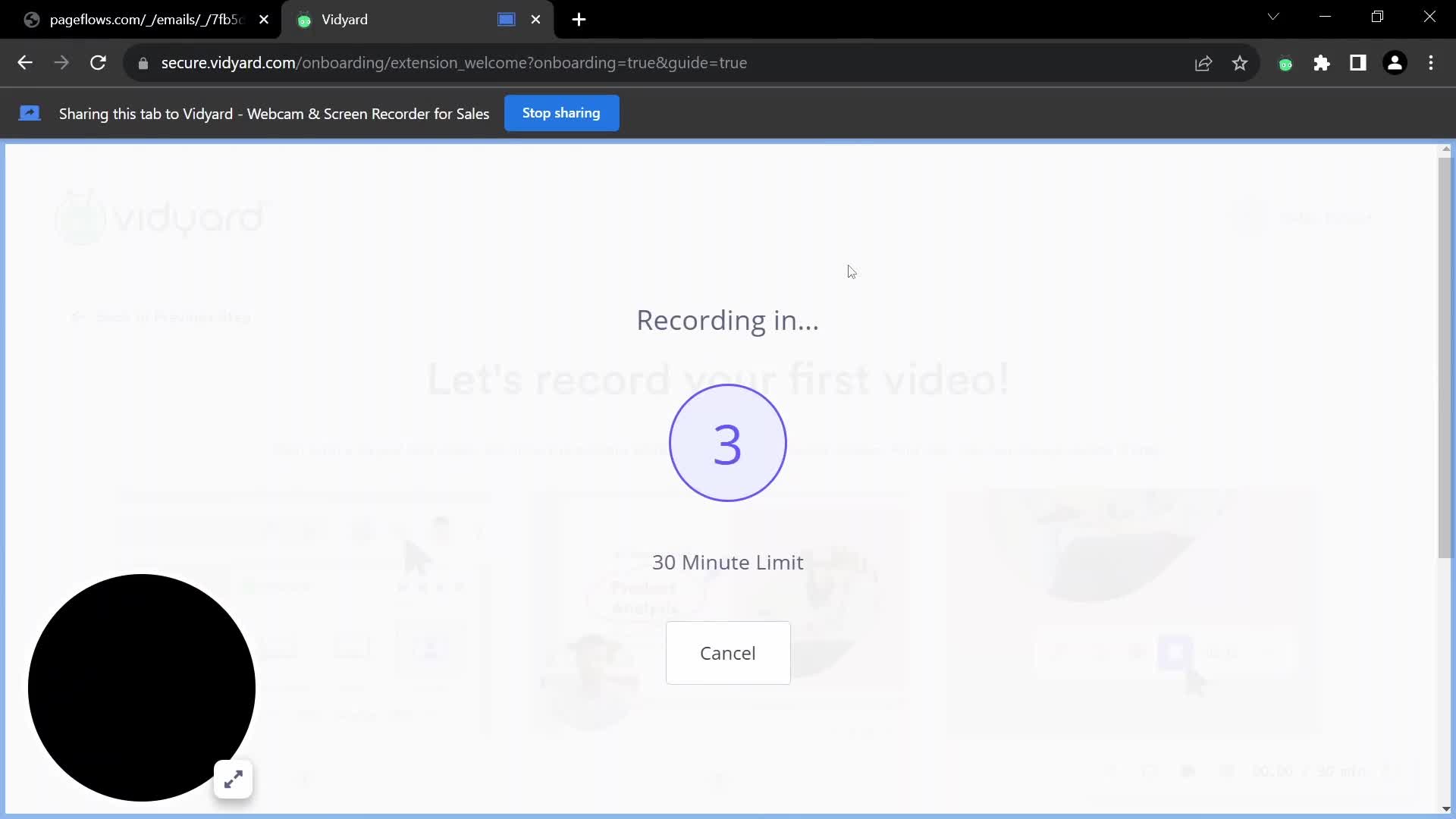The height and width of the screenshot is (819, 1456).
Task: Click the Cancel recording button
Action: [x=727, y=653]
